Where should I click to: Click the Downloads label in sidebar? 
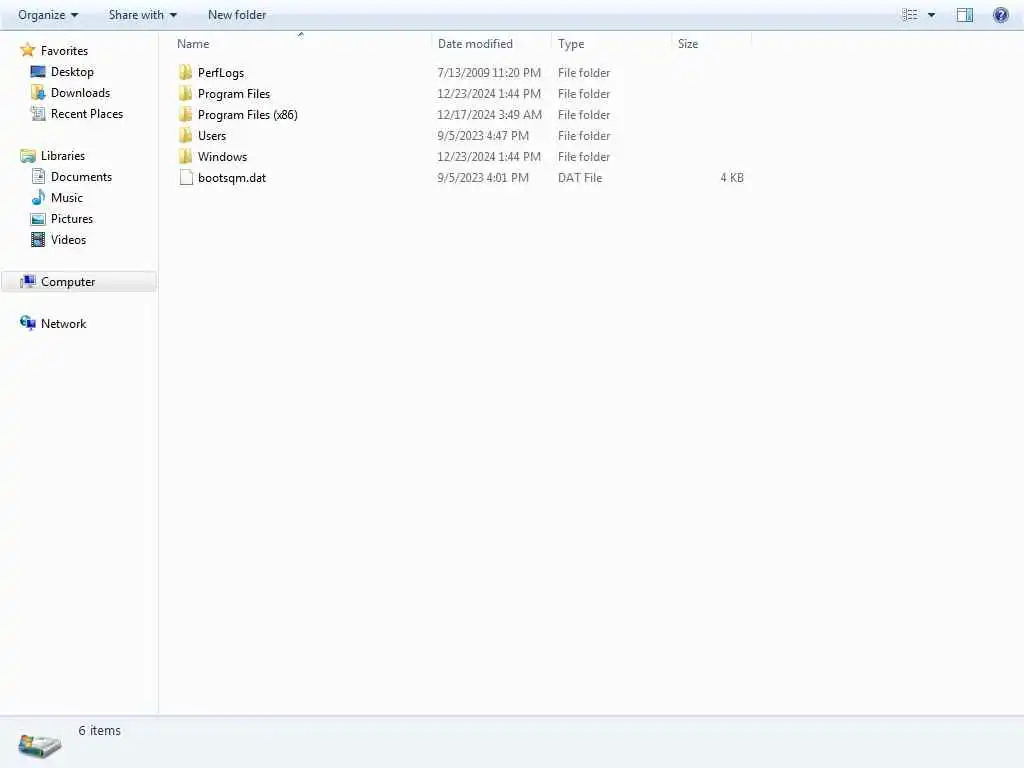(80, 92)
